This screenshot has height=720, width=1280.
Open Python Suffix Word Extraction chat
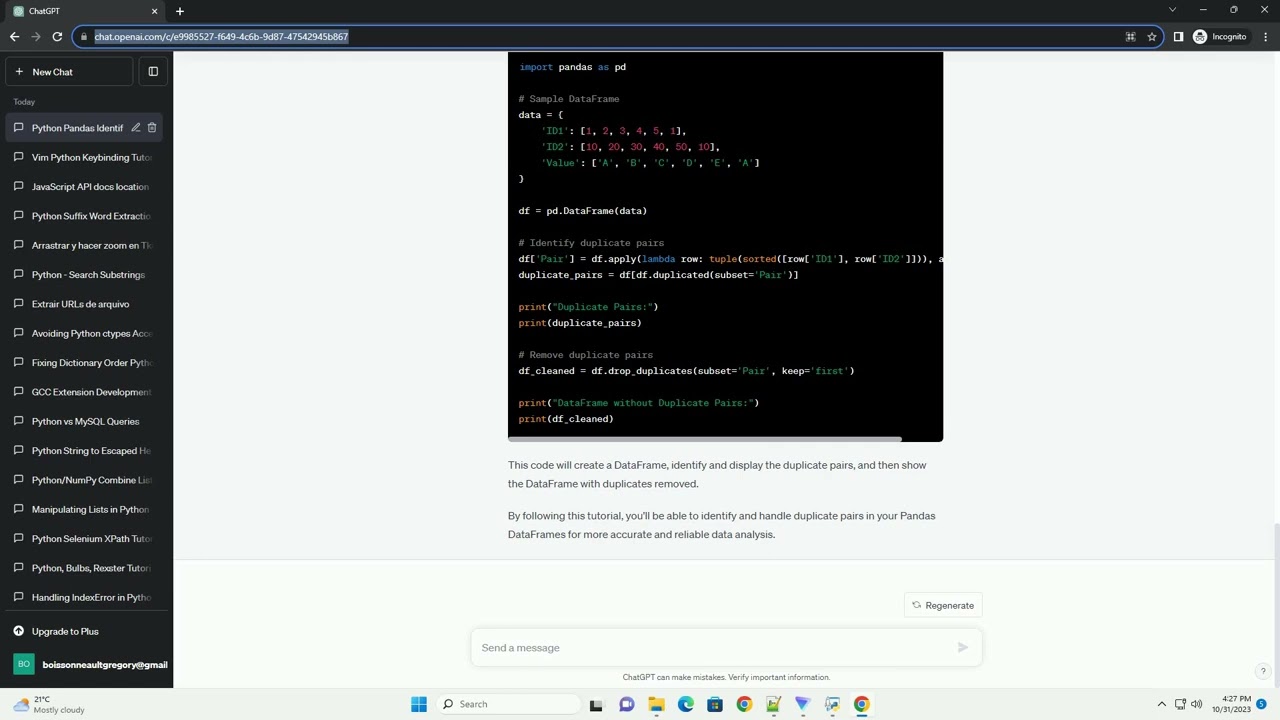[x=86, y=216]
